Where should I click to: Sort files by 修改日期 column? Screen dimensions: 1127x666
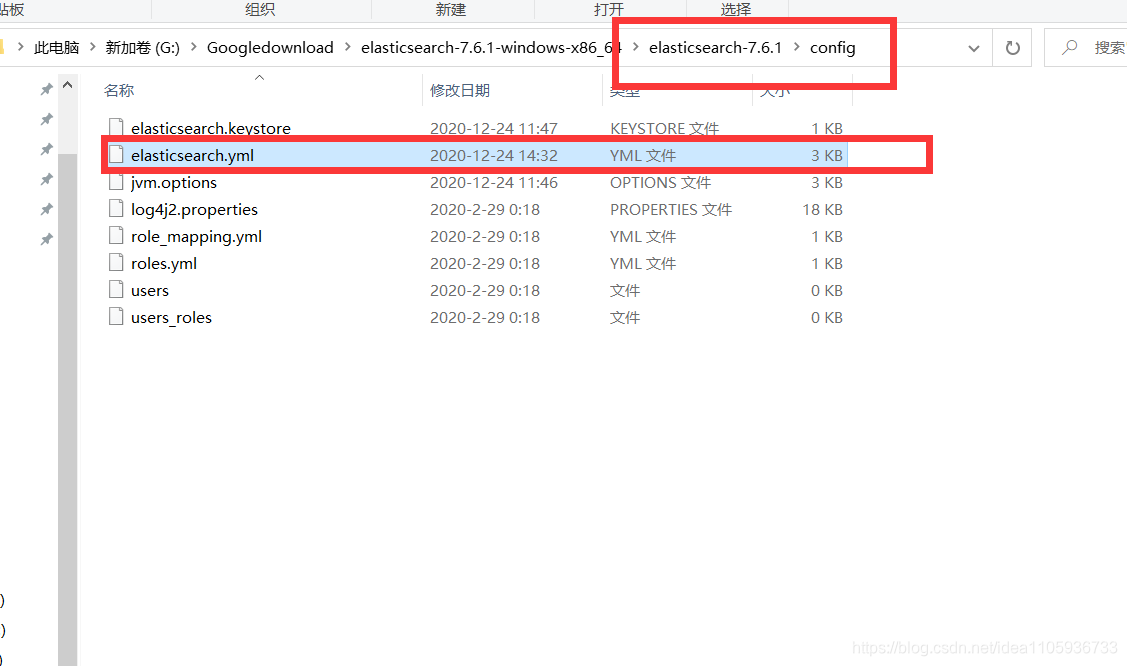pyautogui.click(x=460, y=91)
